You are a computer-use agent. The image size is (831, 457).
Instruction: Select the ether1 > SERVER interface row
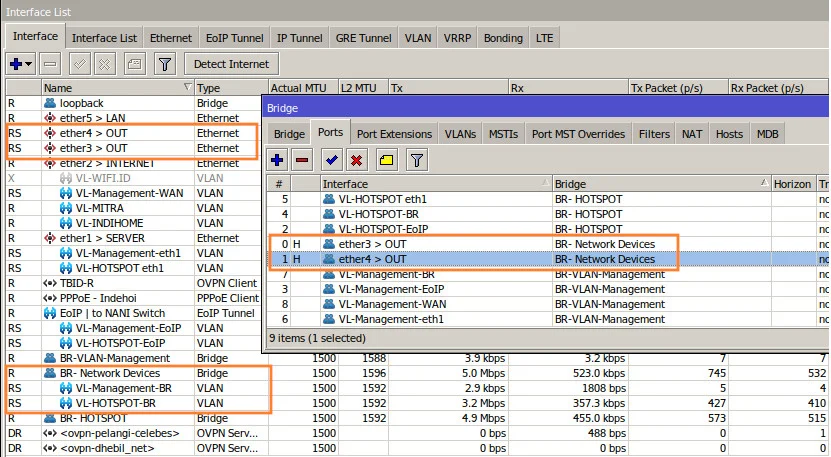[x=134, y=238]
